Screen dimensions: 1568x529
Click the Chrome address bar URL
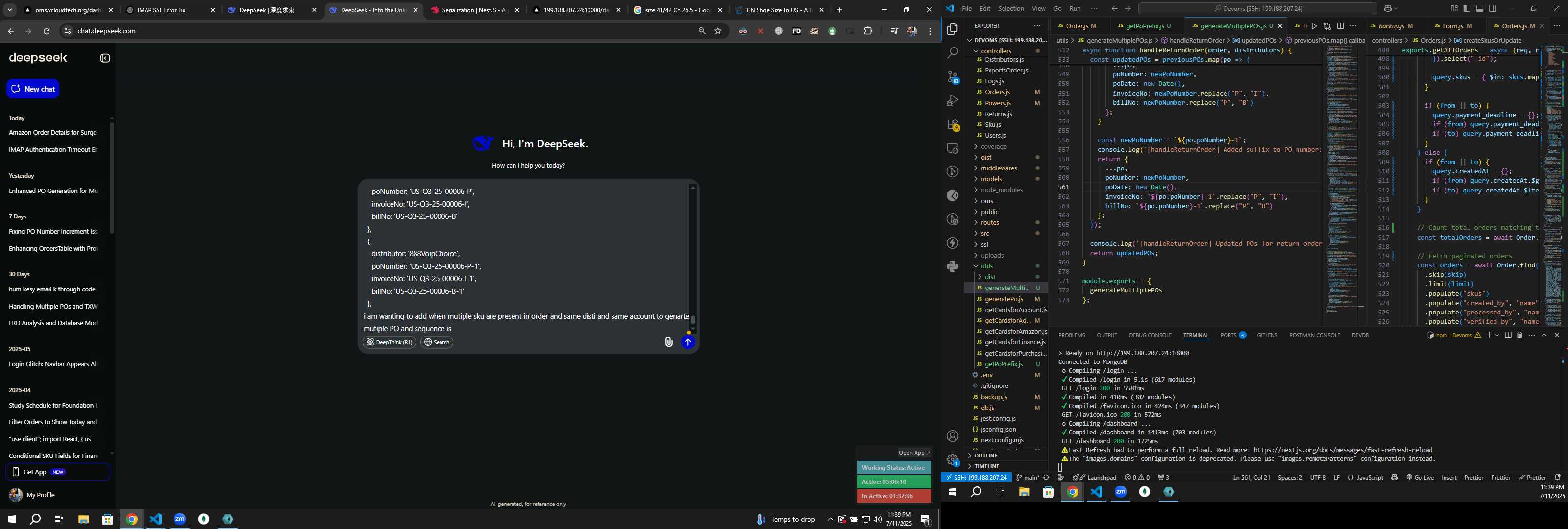106,31
